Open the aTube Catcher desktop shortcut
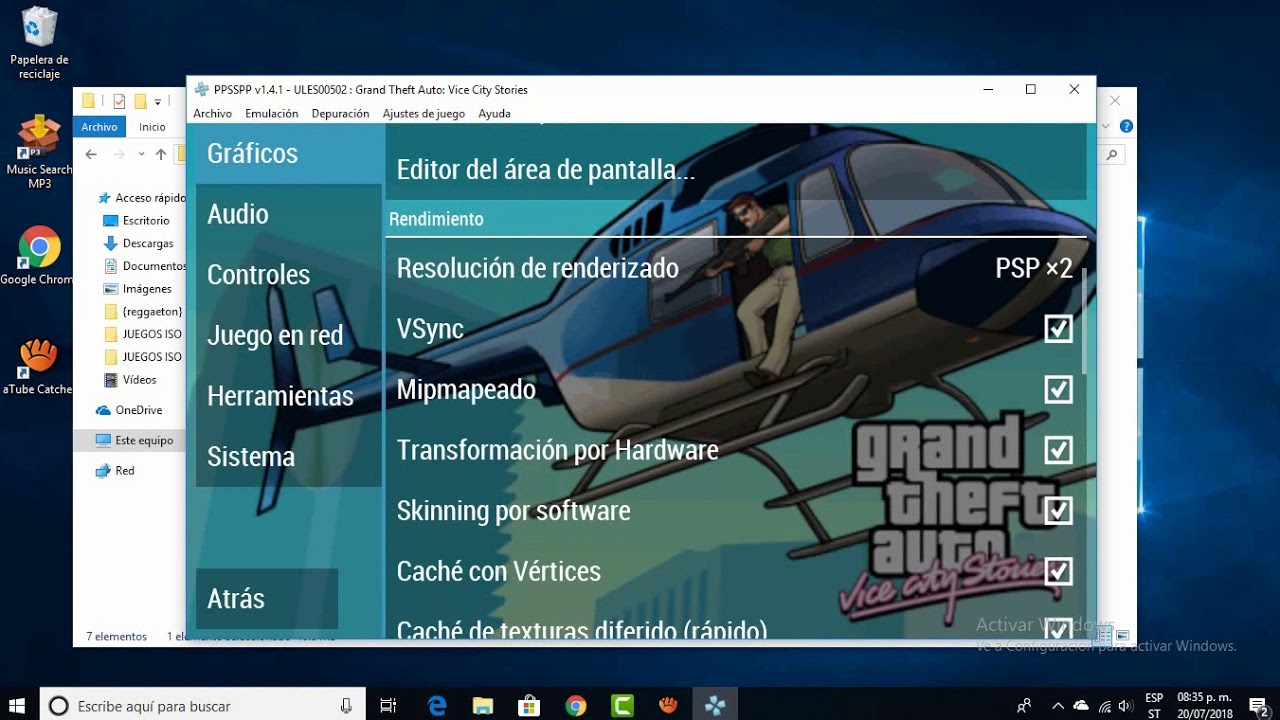Image resolution: width=1280 pixels, height=720 pixels. pos(39,366)
